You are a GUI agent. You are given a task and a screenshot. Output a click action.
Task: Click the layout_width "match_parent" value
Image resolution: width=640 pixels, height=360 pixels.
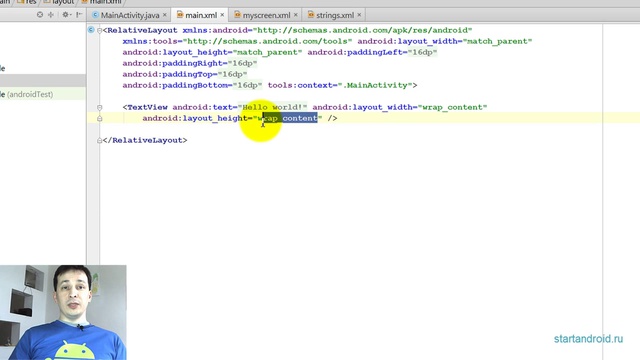[x=498, y=41]
